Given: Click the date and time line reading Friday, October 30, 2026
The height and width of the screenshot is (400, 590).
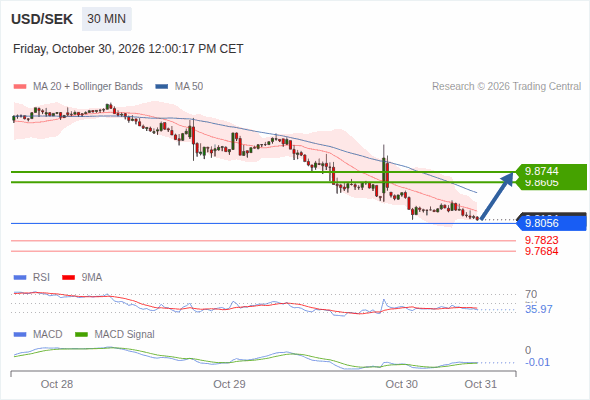Looking at the screenshot, I should [128, 49].
